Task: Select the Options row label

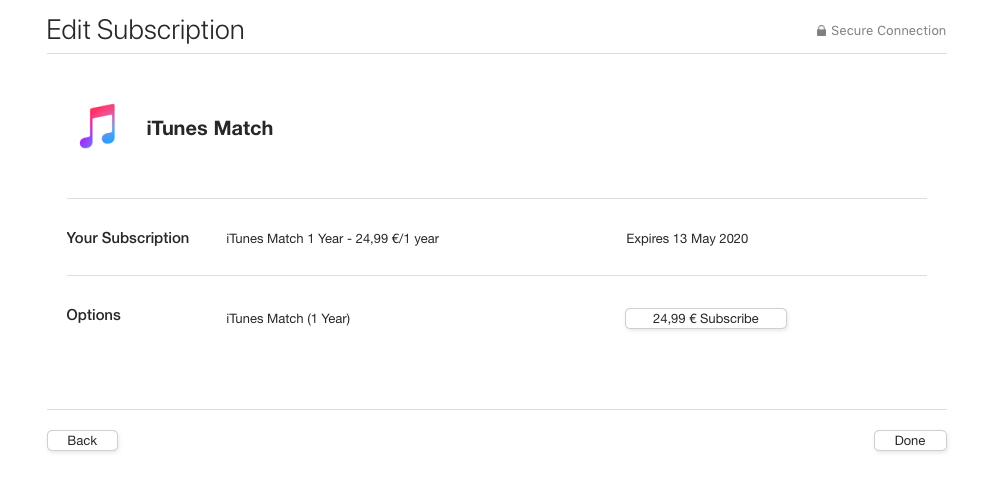Action: [x=93, y=315]
